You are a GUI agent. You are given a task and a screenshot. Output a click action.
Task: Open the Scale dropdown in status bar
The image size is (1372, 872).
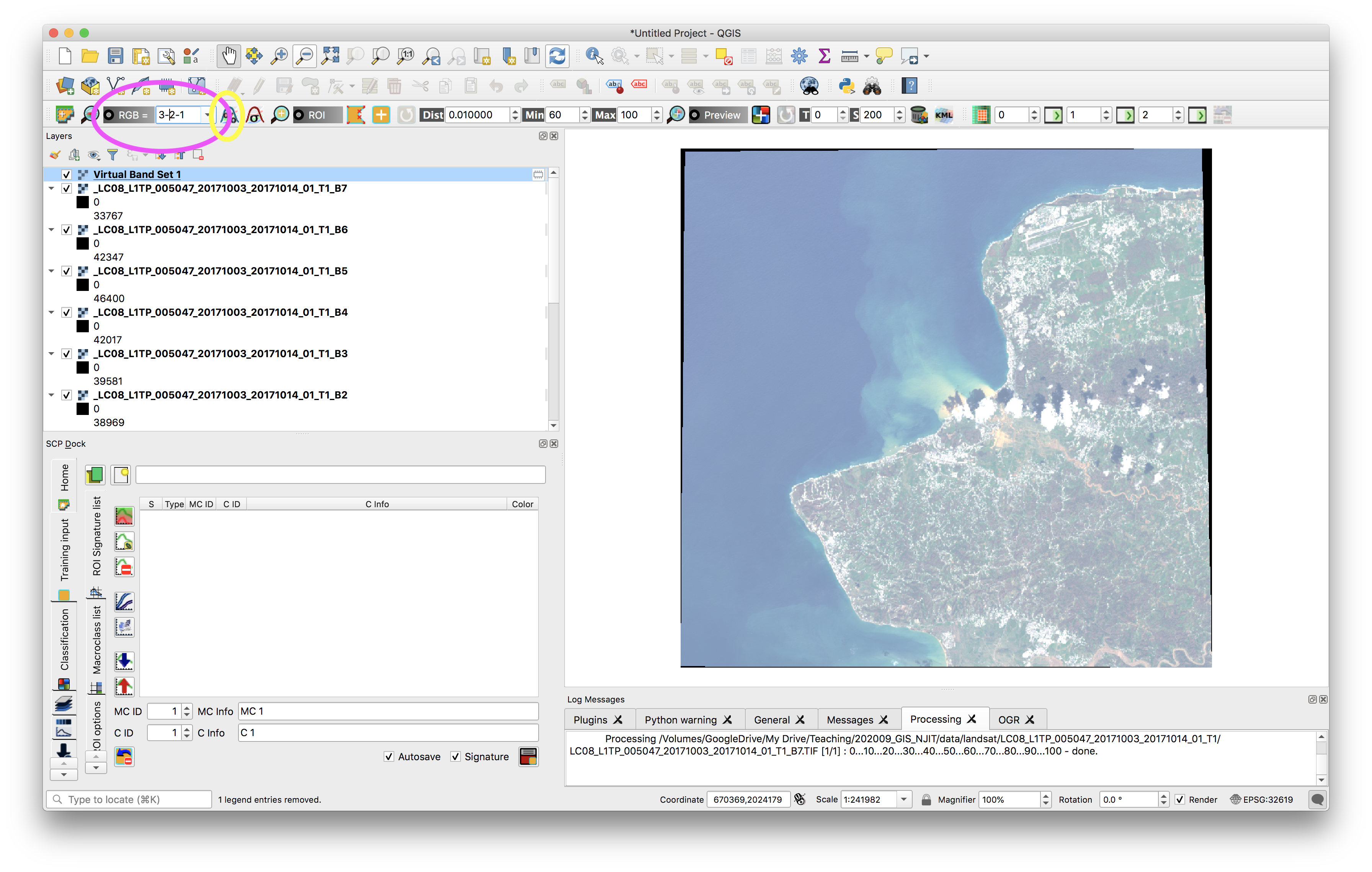(x=903, y=799)
